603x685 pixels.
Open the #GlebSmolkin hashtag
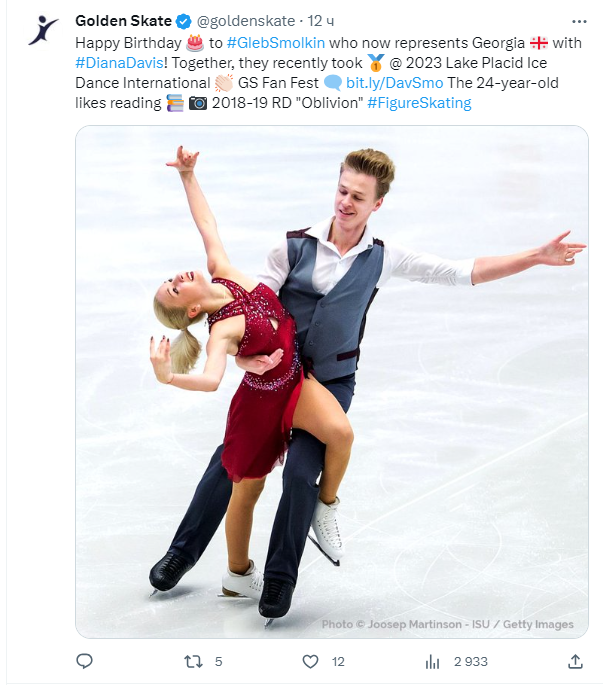[276, 43]
